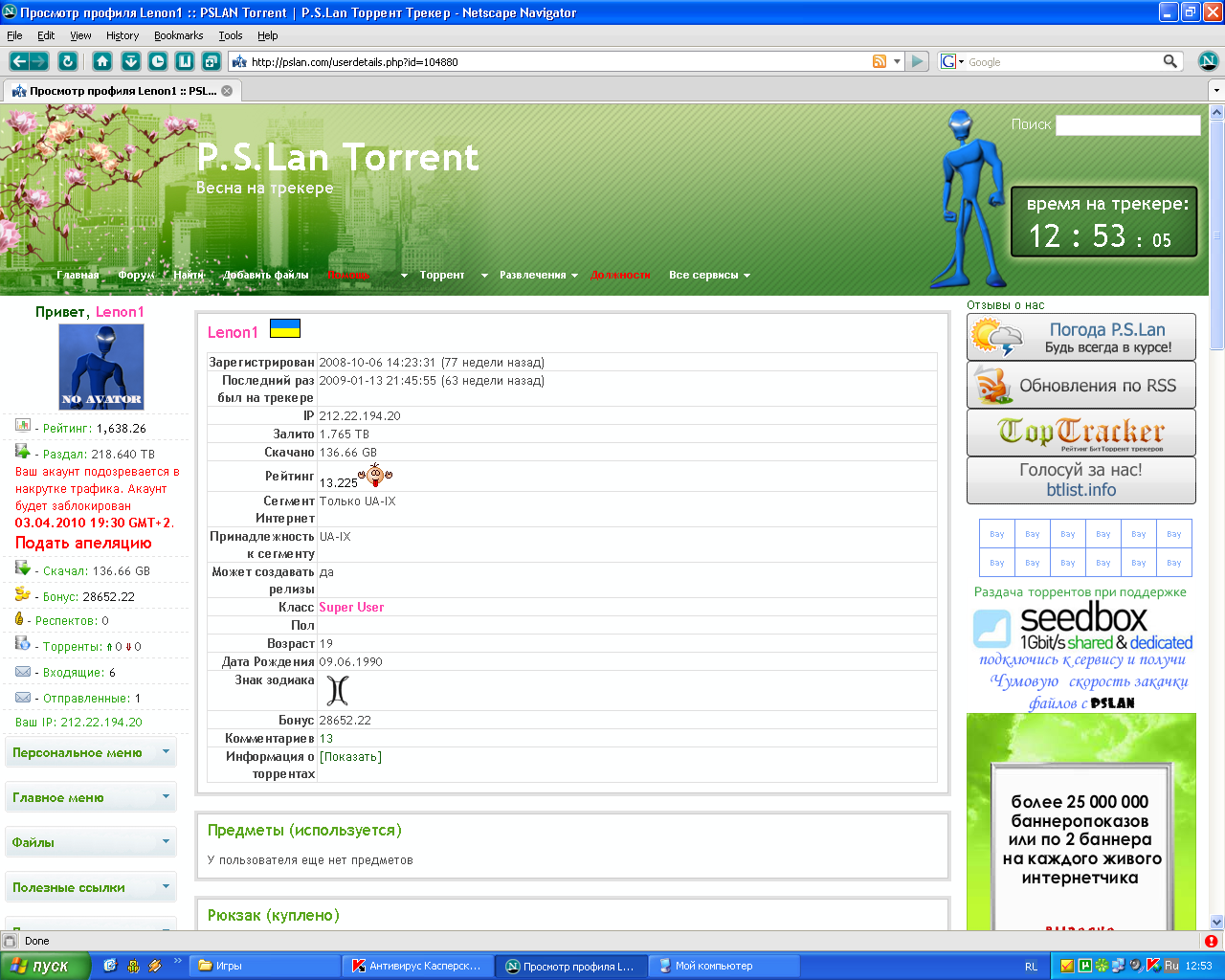This screenshot has width=1225, height=980.
Task: Click the browser address bar URL field
Action: click(x=560, y=61)
